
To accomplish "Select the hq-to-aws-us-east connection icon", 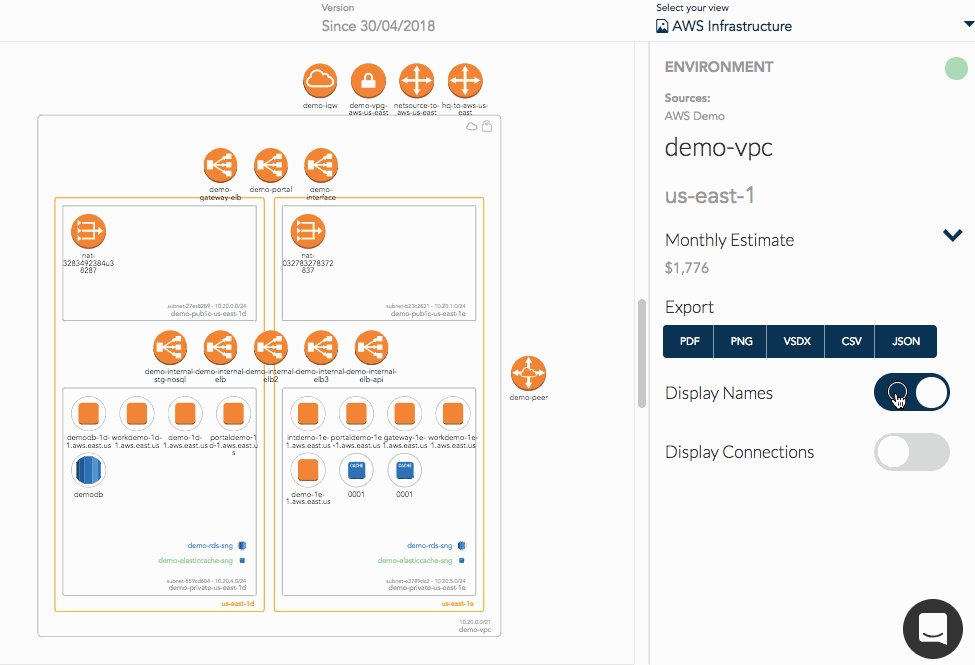I will 465,81.
